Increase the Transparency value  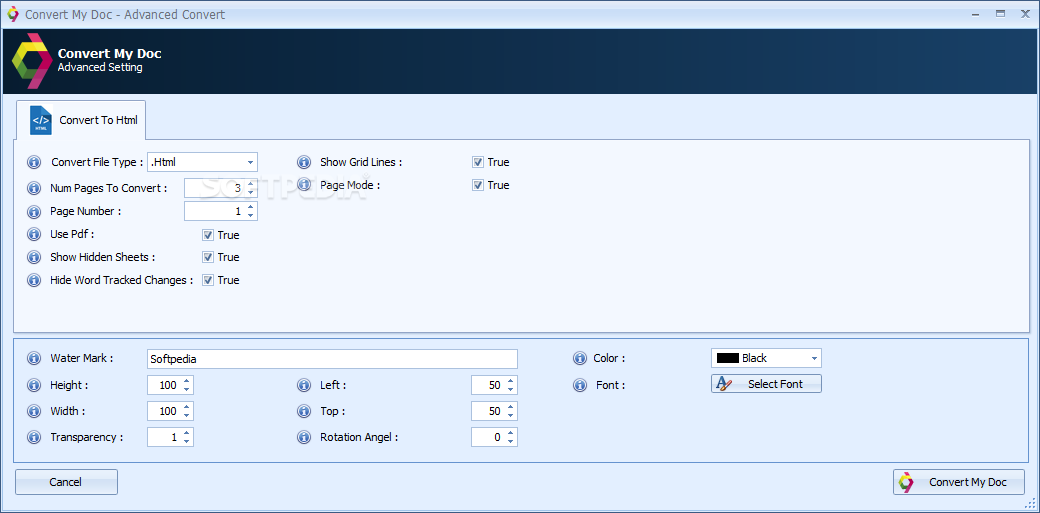coord(186,433)
